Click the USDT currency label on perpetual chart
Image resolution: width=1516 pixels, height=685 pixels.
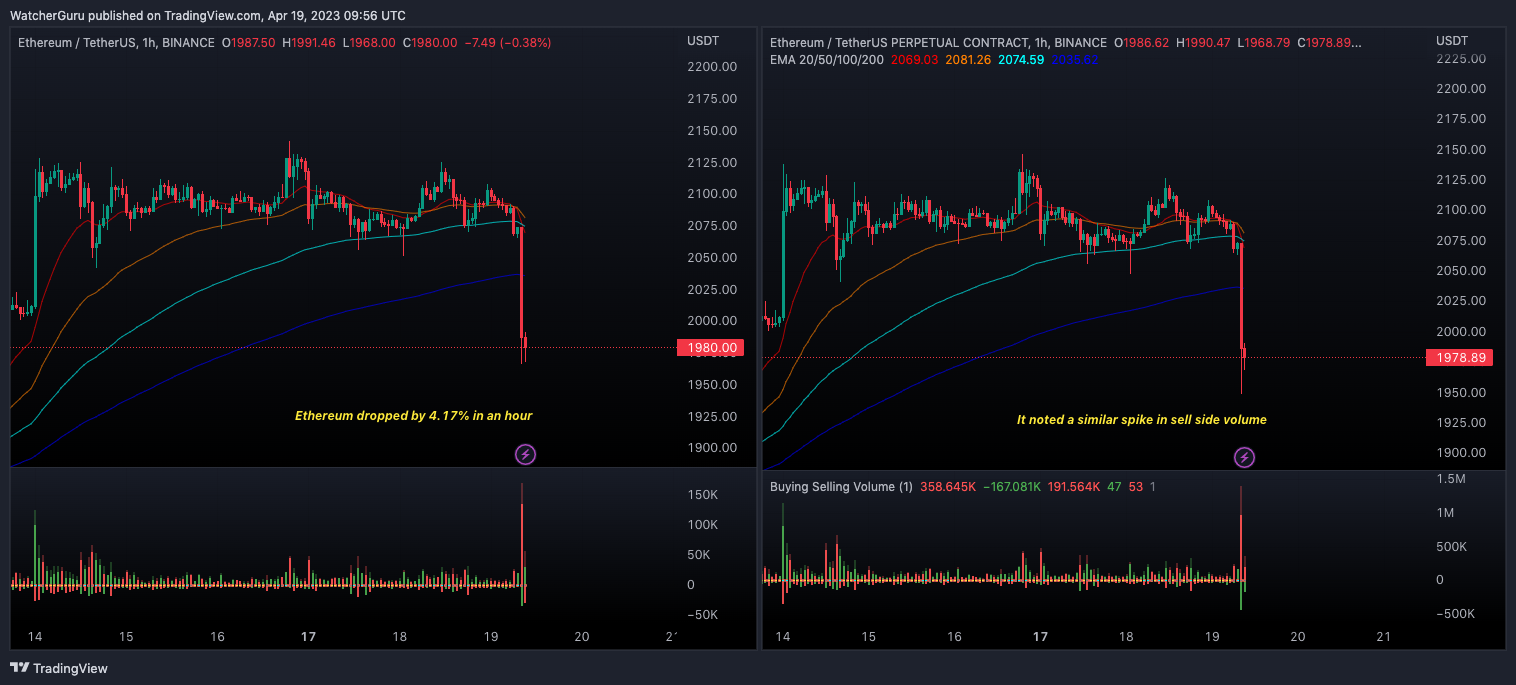(x=1453, y=41)
